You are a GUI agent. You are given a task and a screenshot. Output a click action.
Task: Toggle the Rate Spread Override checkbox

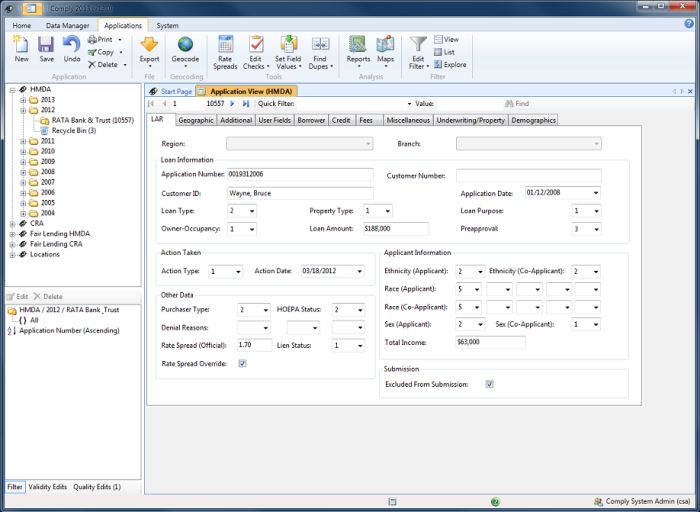tap(242, 363)
